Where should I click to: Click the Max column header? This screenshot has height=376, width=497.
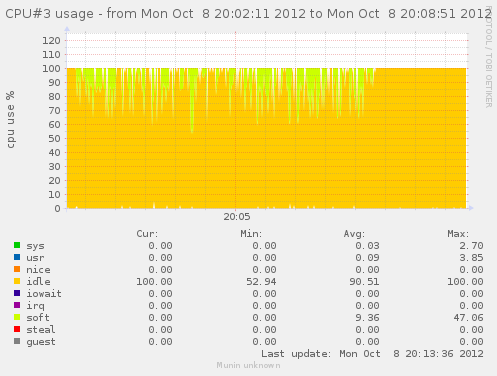458,234
